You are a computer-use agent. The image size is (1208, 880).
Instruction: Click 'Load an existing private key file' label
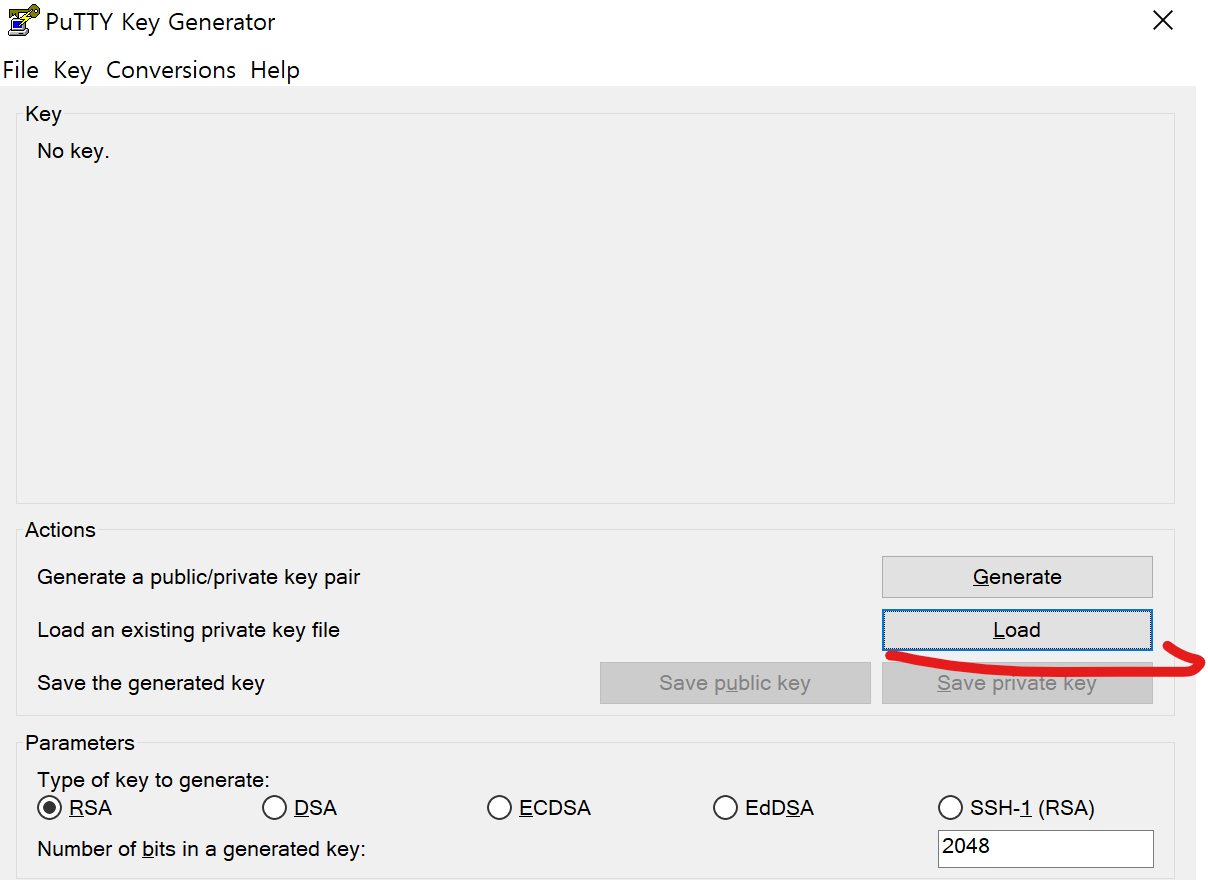(x=188, y=630)
